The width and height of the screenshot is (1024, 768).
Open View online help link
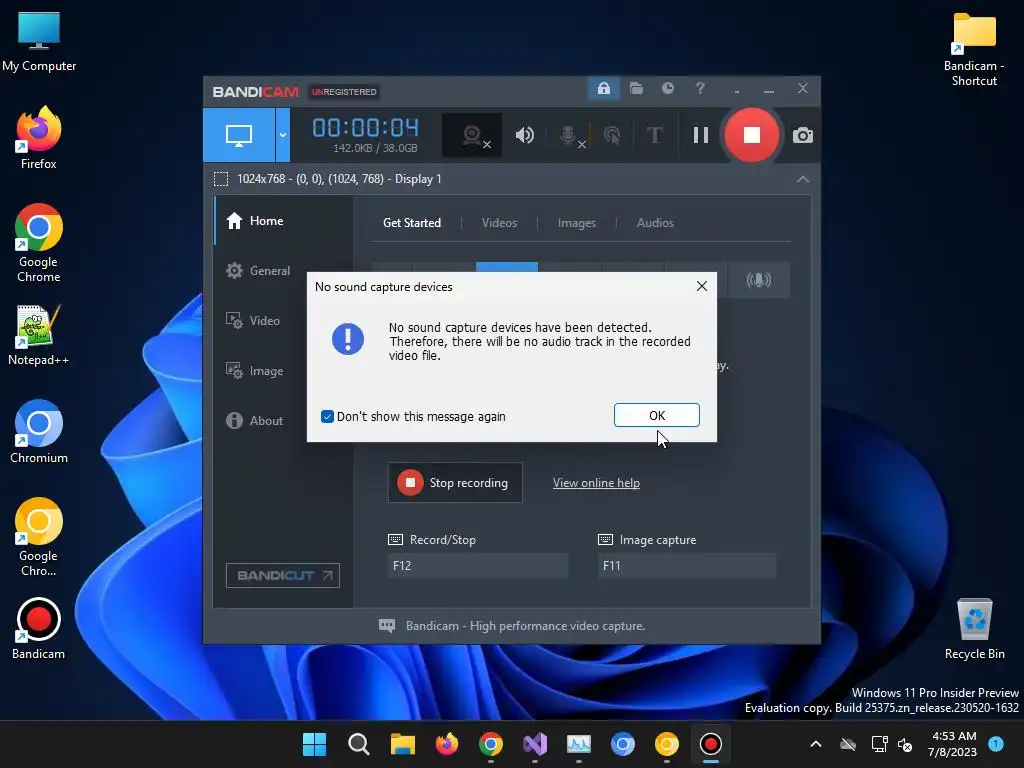596,483
